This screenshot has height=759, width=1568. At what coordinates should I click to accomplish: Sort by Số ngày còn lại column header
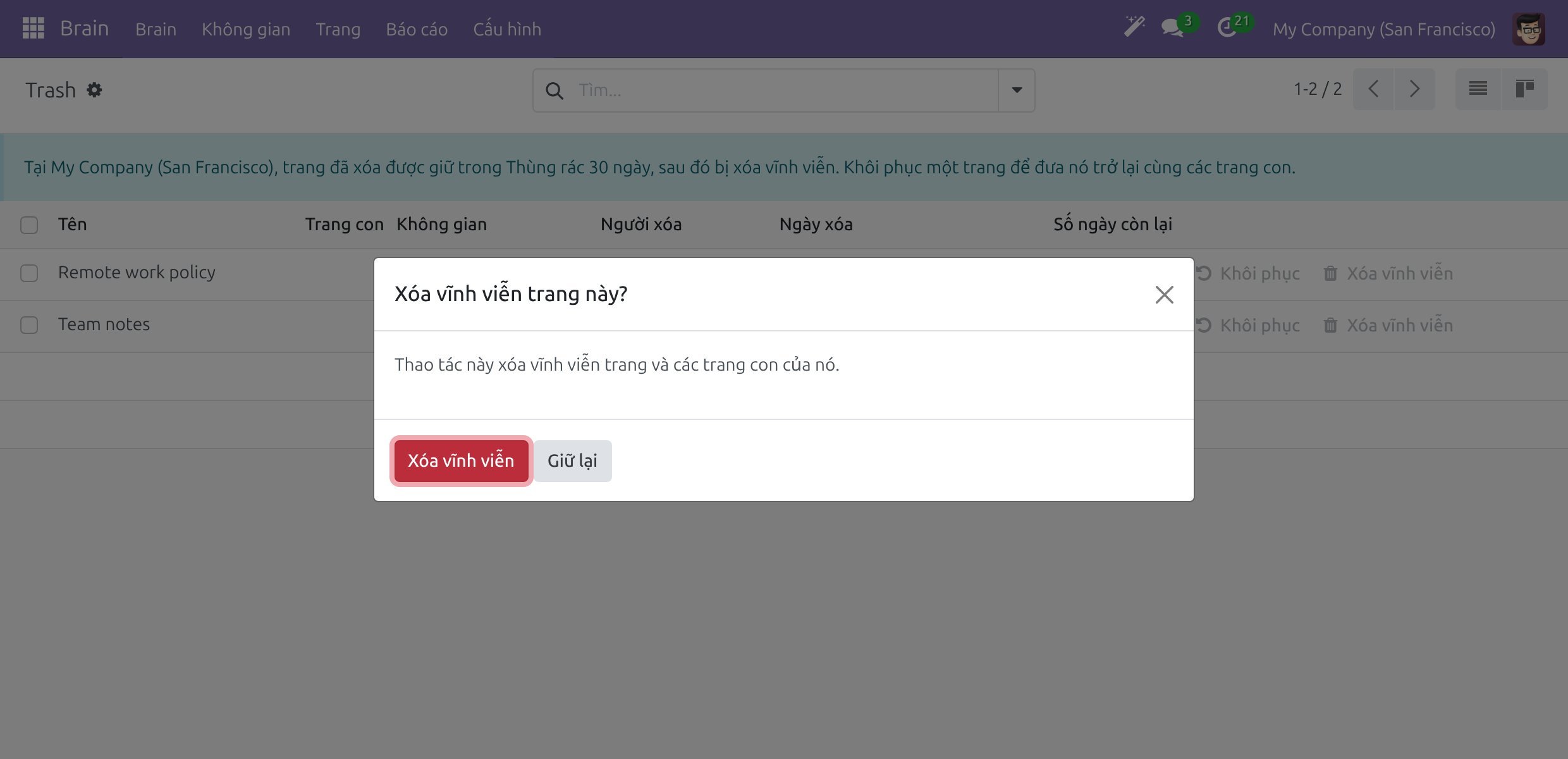1112,224
